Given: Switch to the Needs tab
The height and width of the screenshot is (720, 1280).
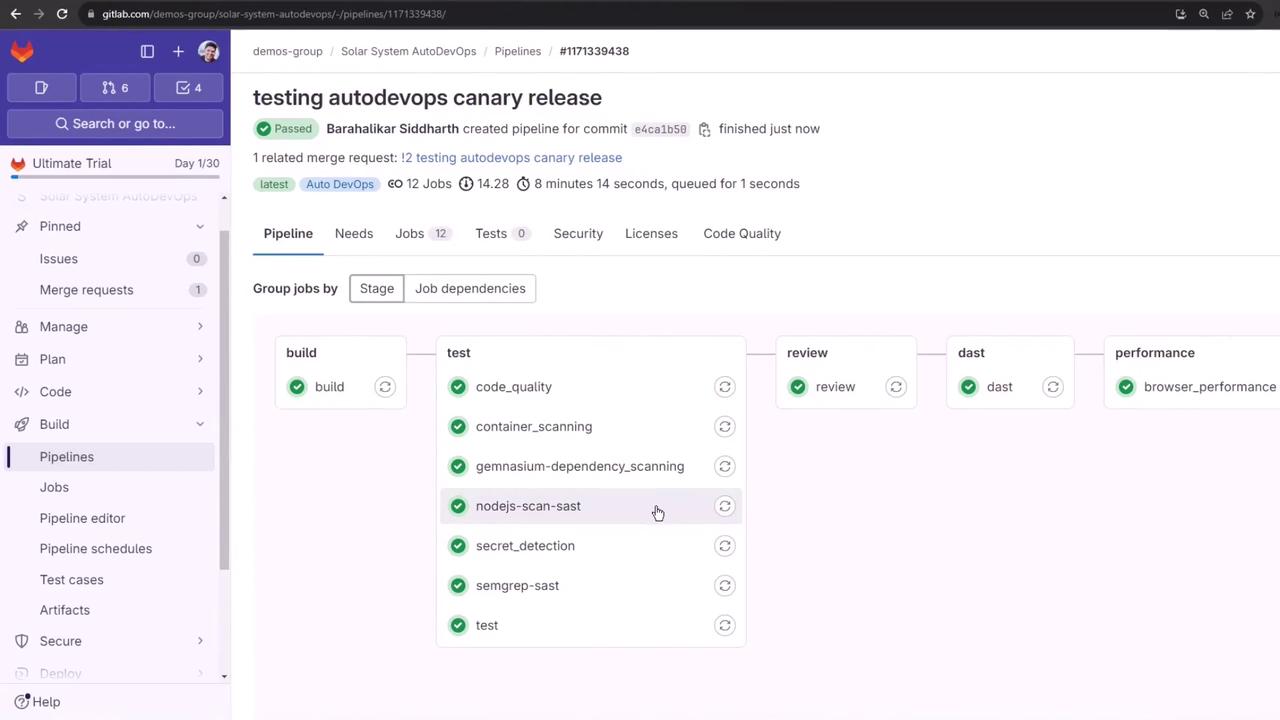Looking at the screenshot, I should [x=354, y=234].
